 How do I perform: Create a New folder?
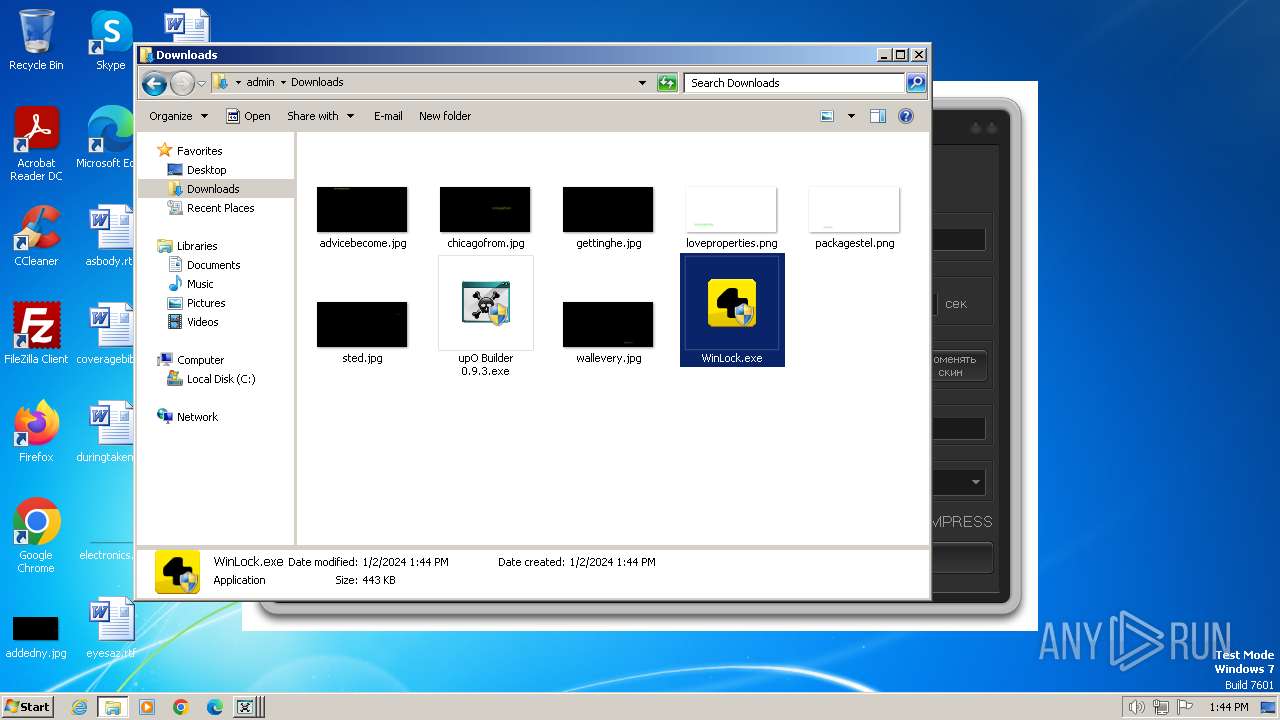coord(445,116)
